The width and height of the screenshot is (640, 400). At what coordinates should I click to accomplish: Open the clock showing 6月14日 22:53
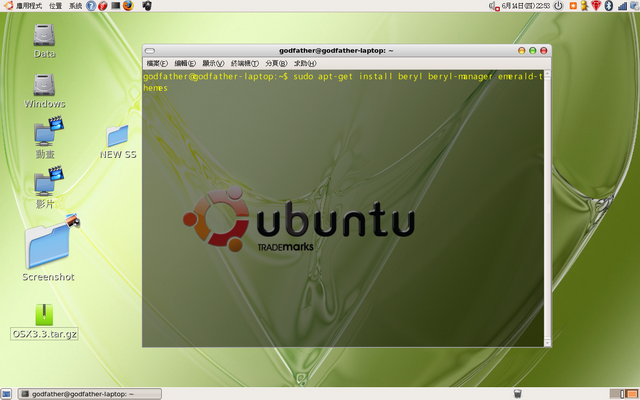click(526, 6)
